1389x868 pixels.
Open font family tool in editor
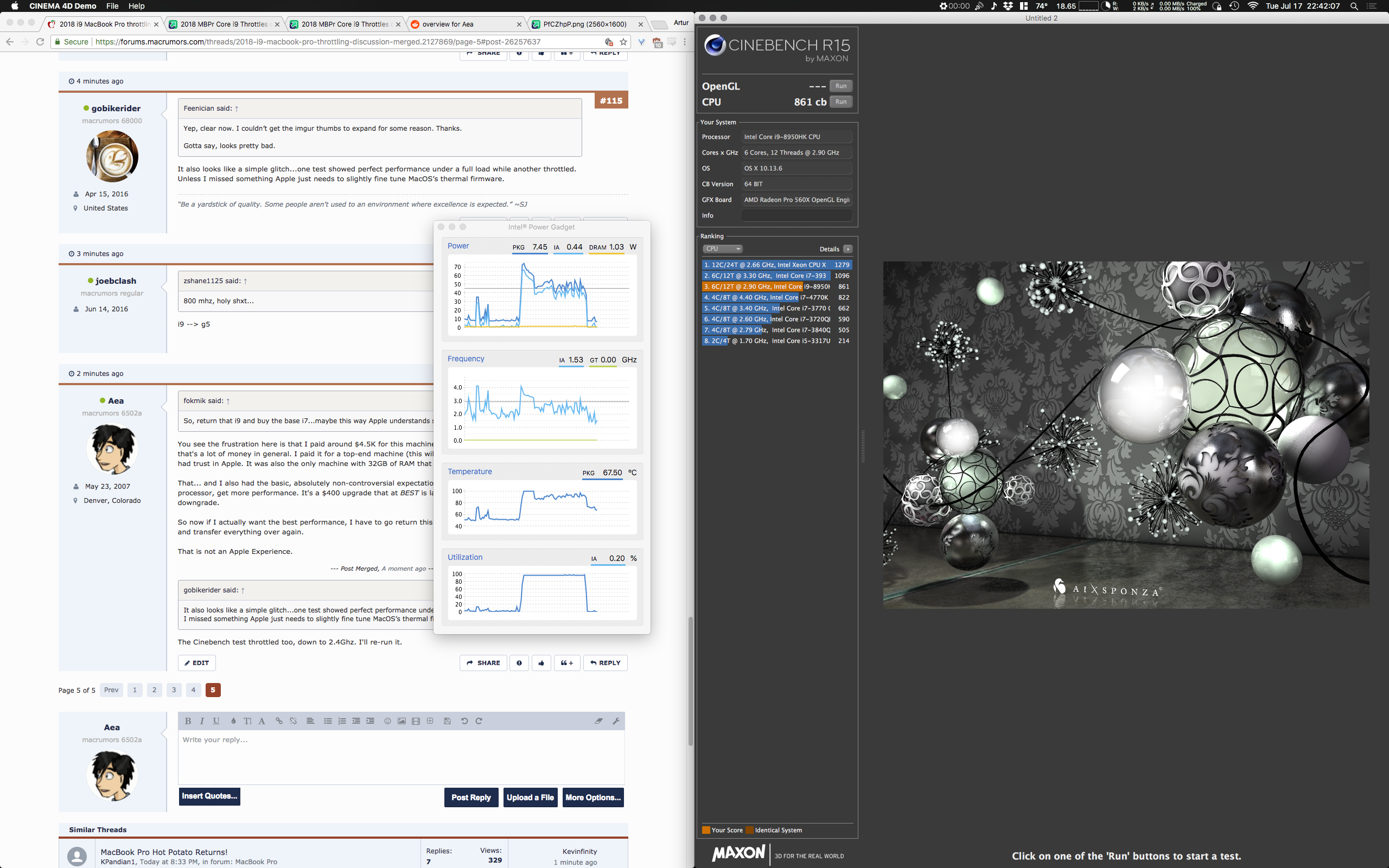point(262,721)
